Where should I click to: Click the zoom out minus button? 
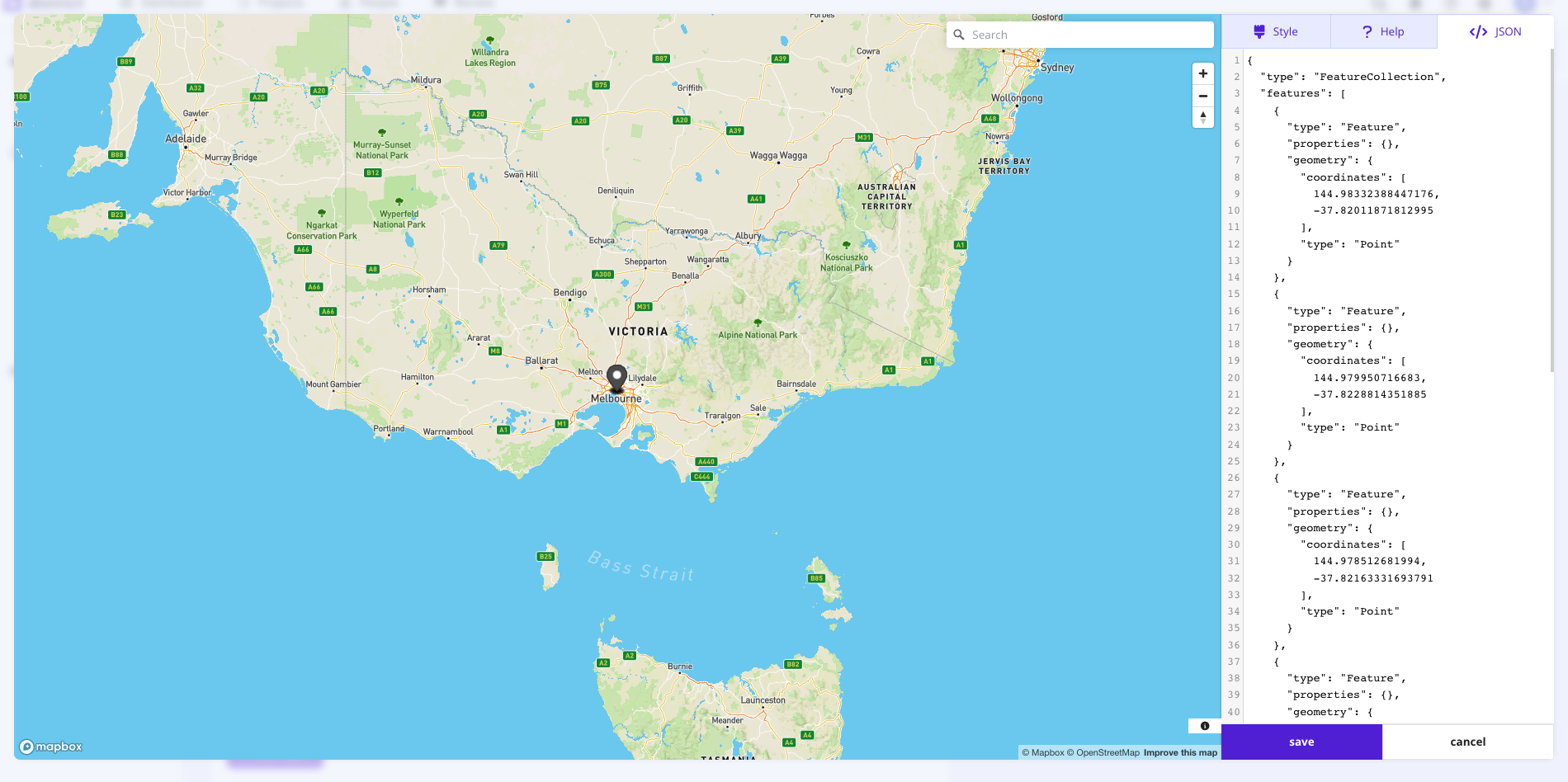(x=1202, y=96)
